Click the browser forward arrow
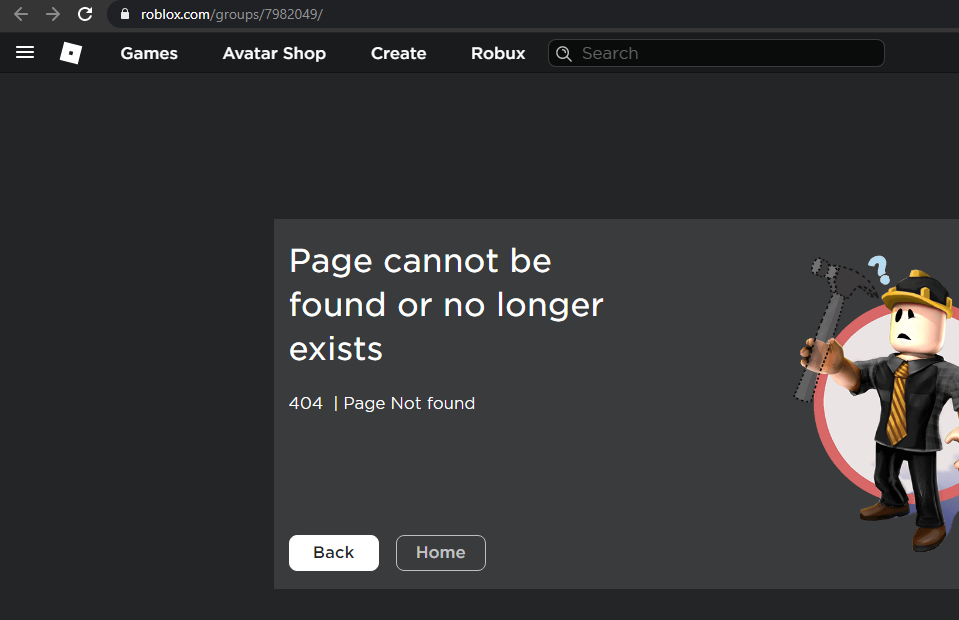Viewport: 959px width, 620px height. pyautogui.click(x=53, y=14)
